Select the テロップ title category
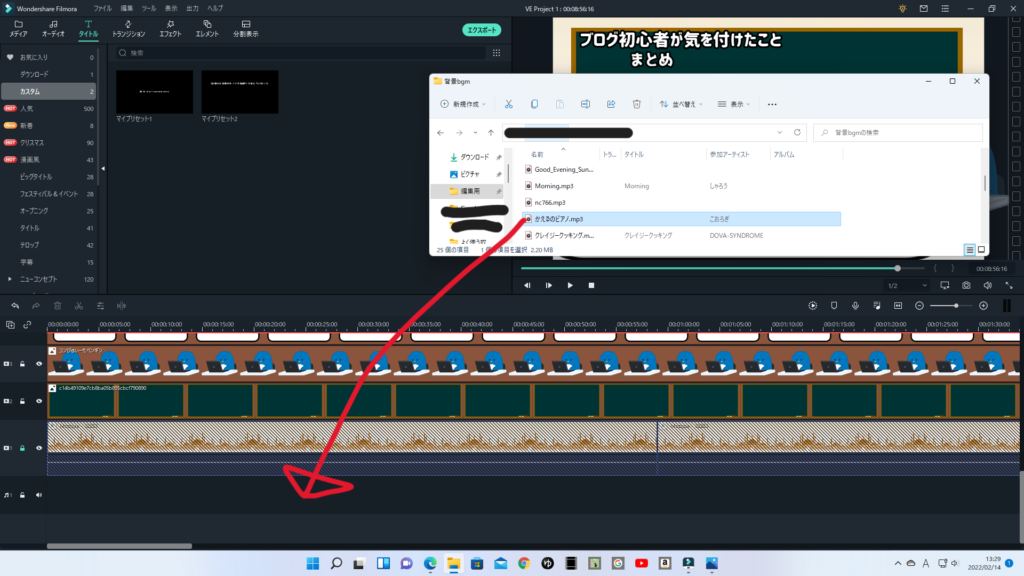Image resolution: width=1024 pixels, height=576 pixels. (50, 245)
